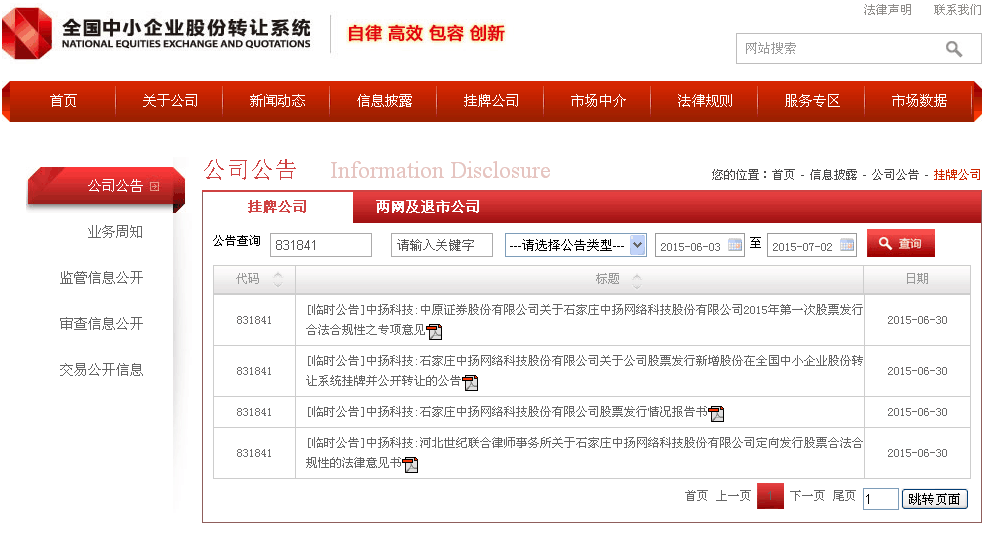The height and width of the screenshot is (541, 1008).
Task: Click the breadcrumb 首页 link
Action: point(783,175)
